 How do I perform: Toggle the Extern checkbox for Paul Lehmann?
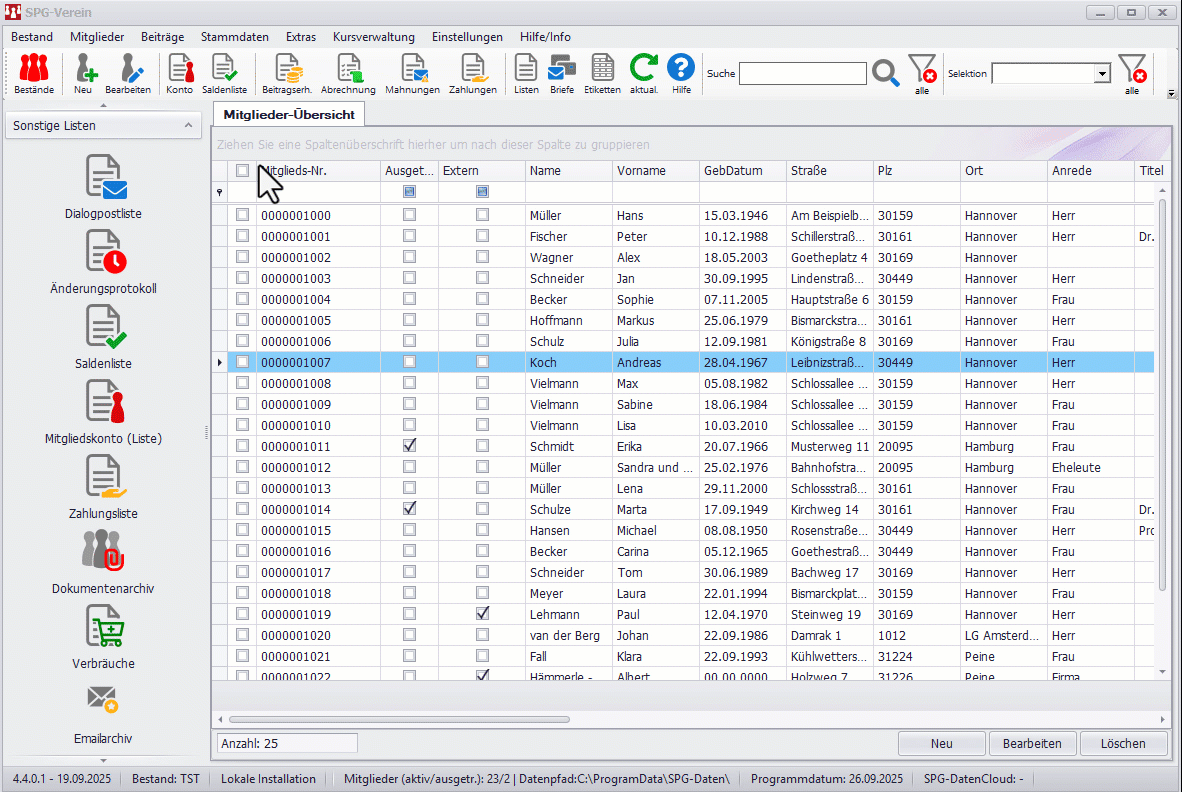[482, 614]
